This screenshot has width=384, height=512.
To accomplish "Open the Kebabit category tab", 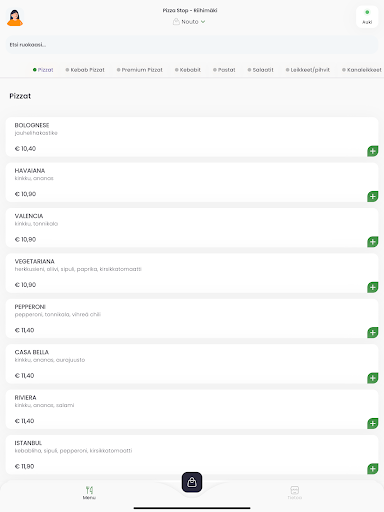I will [188, 70].
